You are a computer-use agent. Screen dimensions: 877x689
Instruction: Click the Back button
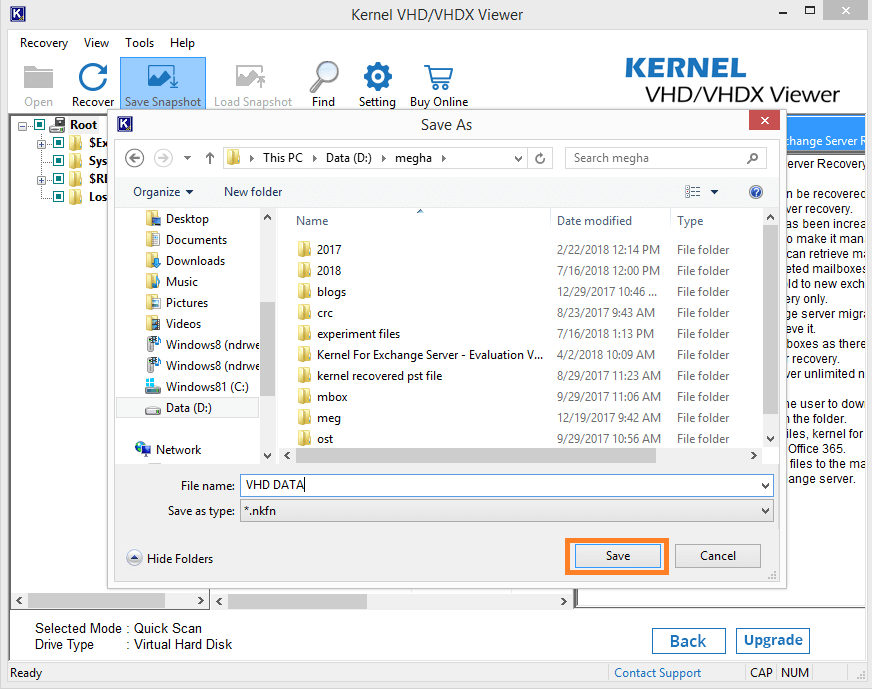[689, 641]
